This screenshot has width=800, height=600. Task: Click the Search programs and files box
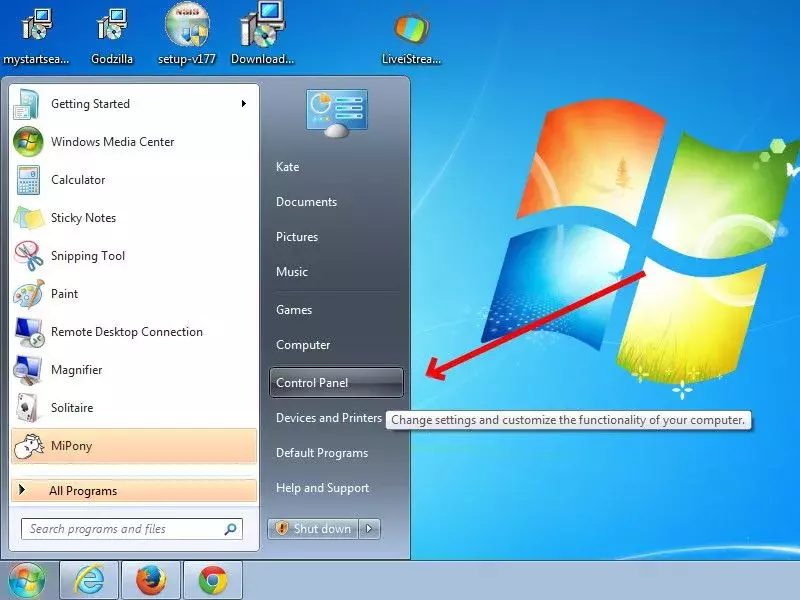(132, 529)
